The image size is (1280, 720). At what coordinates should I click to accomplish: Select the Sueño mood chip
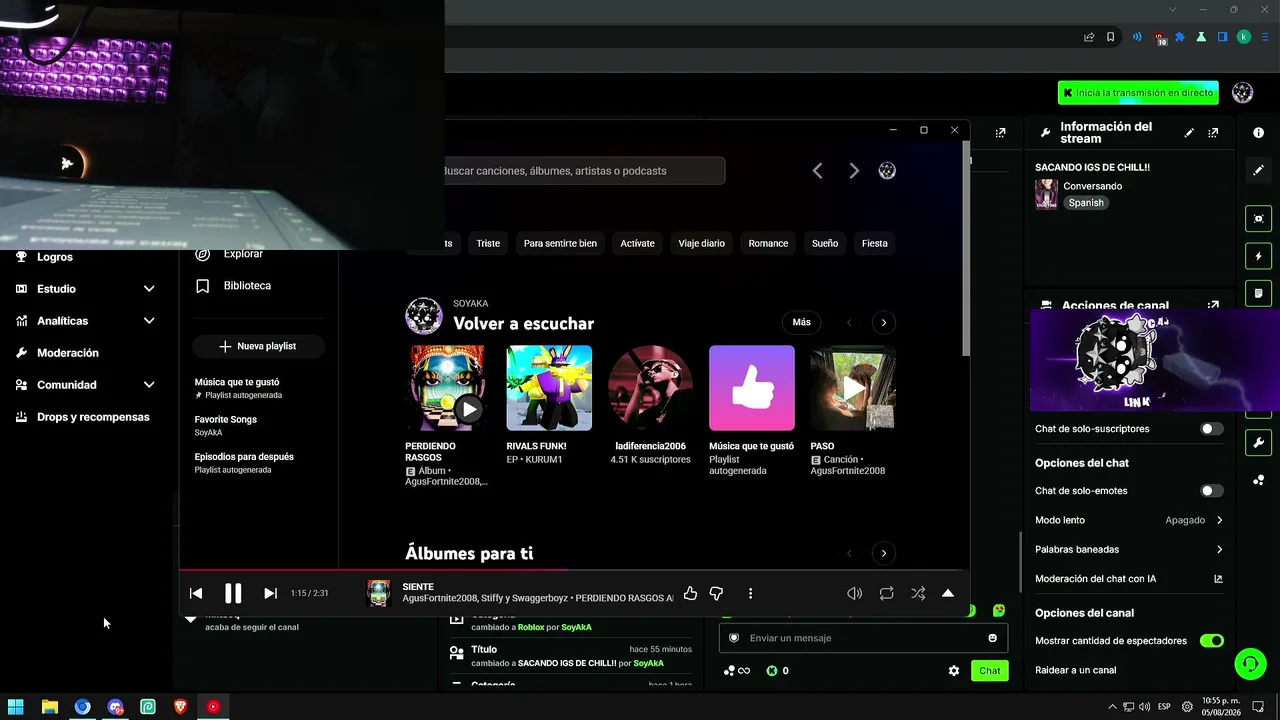[825, 243]
